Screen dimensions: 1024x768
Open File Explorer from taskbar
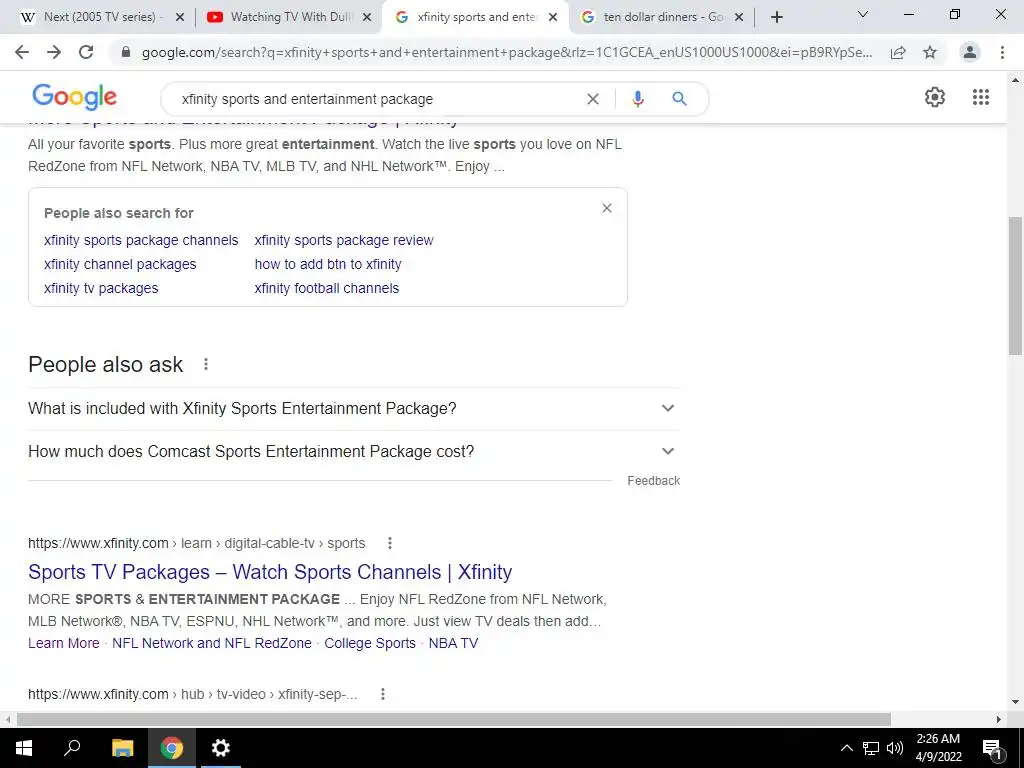pos(122,748)
